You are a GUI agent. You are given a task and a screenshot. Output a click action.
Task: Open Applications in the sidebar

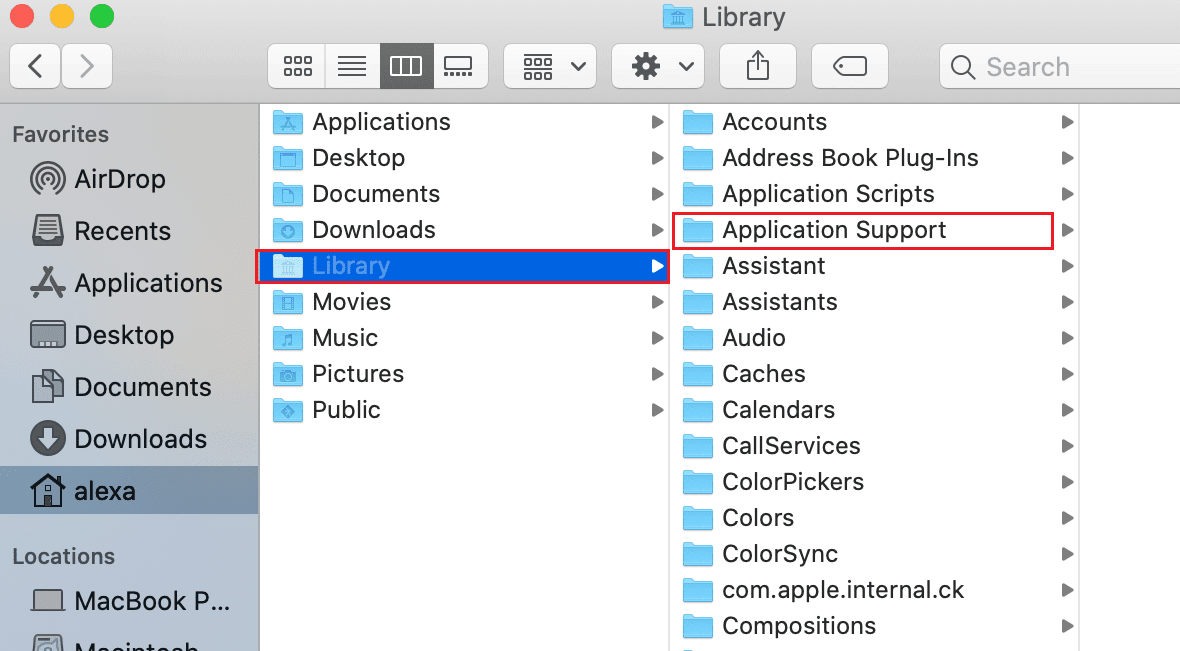coord(126,283)
